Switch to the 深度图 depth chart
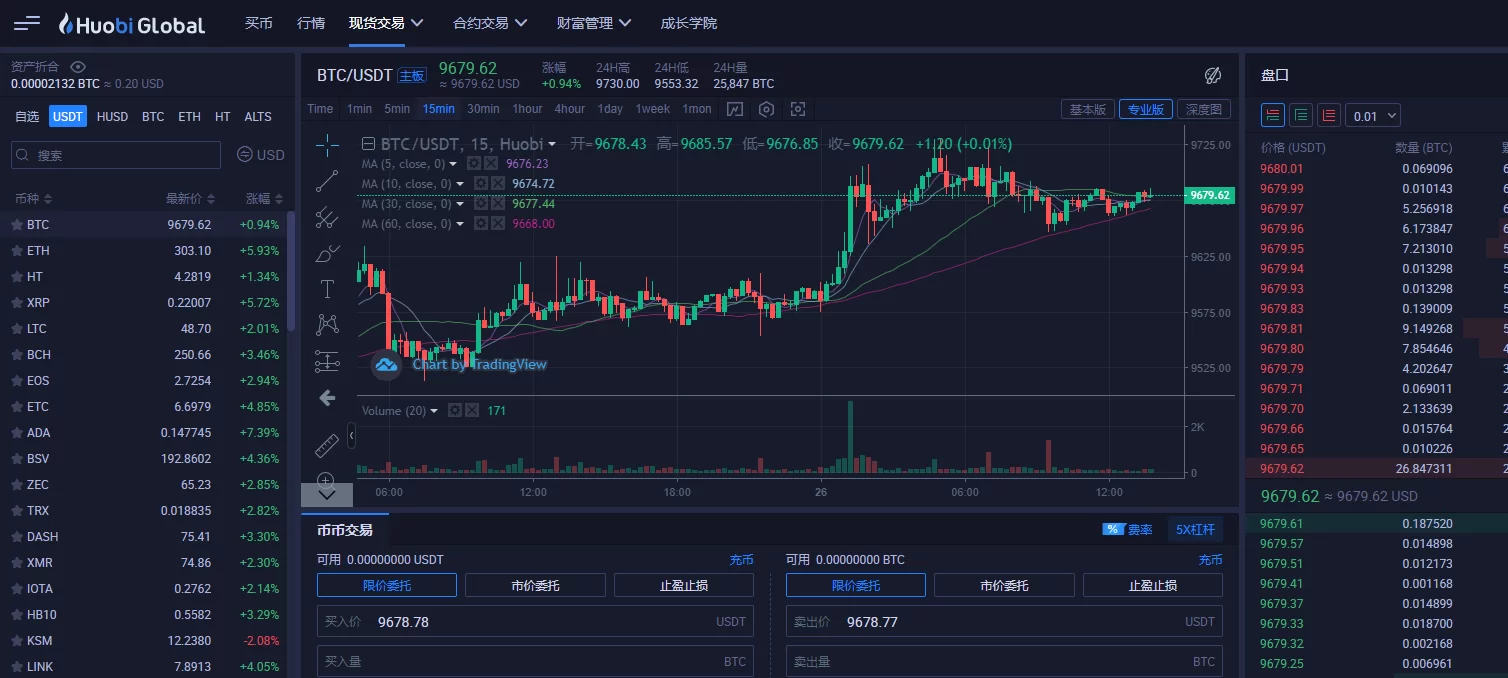 pyautogui.click(x=1203, y=110)
